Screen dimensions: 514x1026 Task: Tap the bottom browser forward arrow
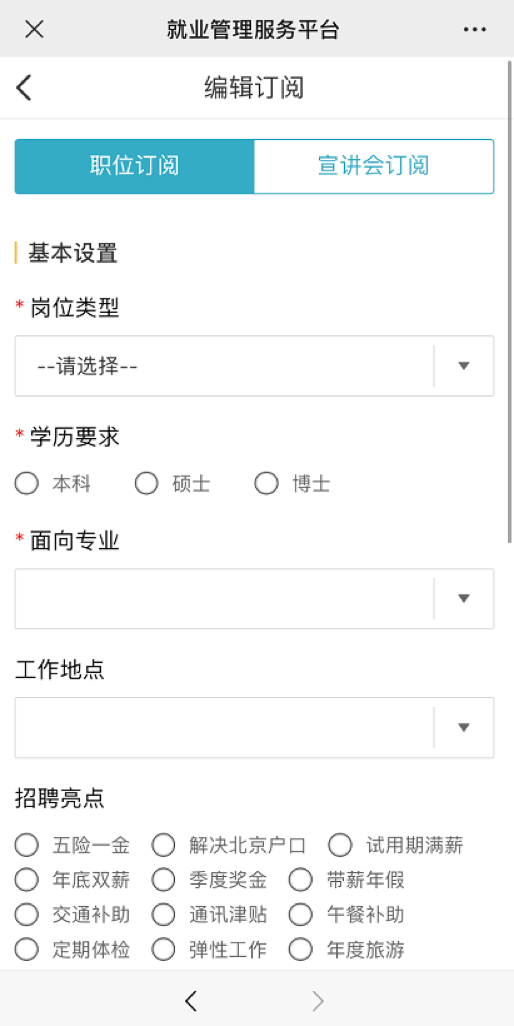318,1000
